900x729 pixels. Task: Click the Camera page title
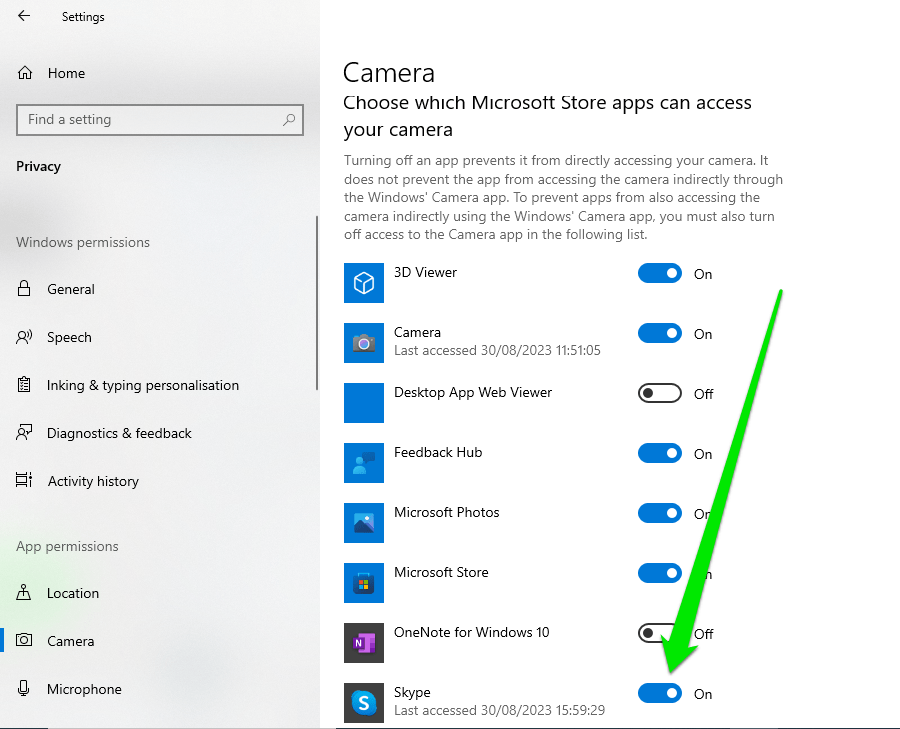click(x=389, y=73)
